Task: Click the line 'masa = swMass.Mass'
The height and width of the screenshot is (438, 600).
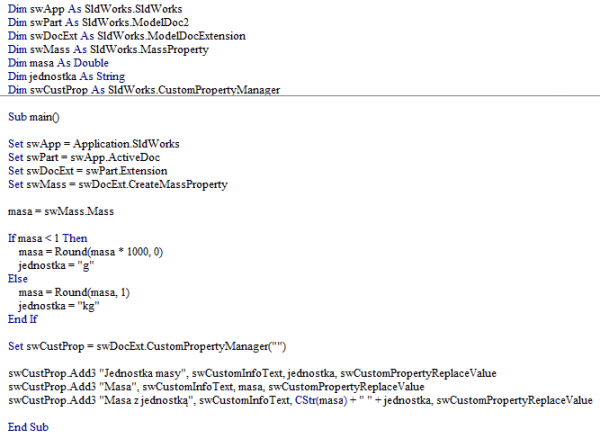Action: coord(61,211)
